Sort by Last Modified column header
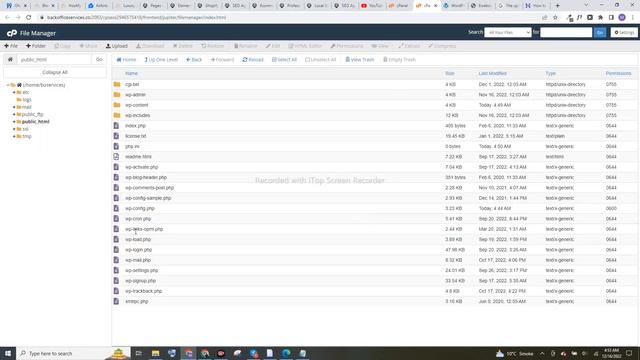Image resolution: width=640 pixels, height=360 pixels. [492, 73]
